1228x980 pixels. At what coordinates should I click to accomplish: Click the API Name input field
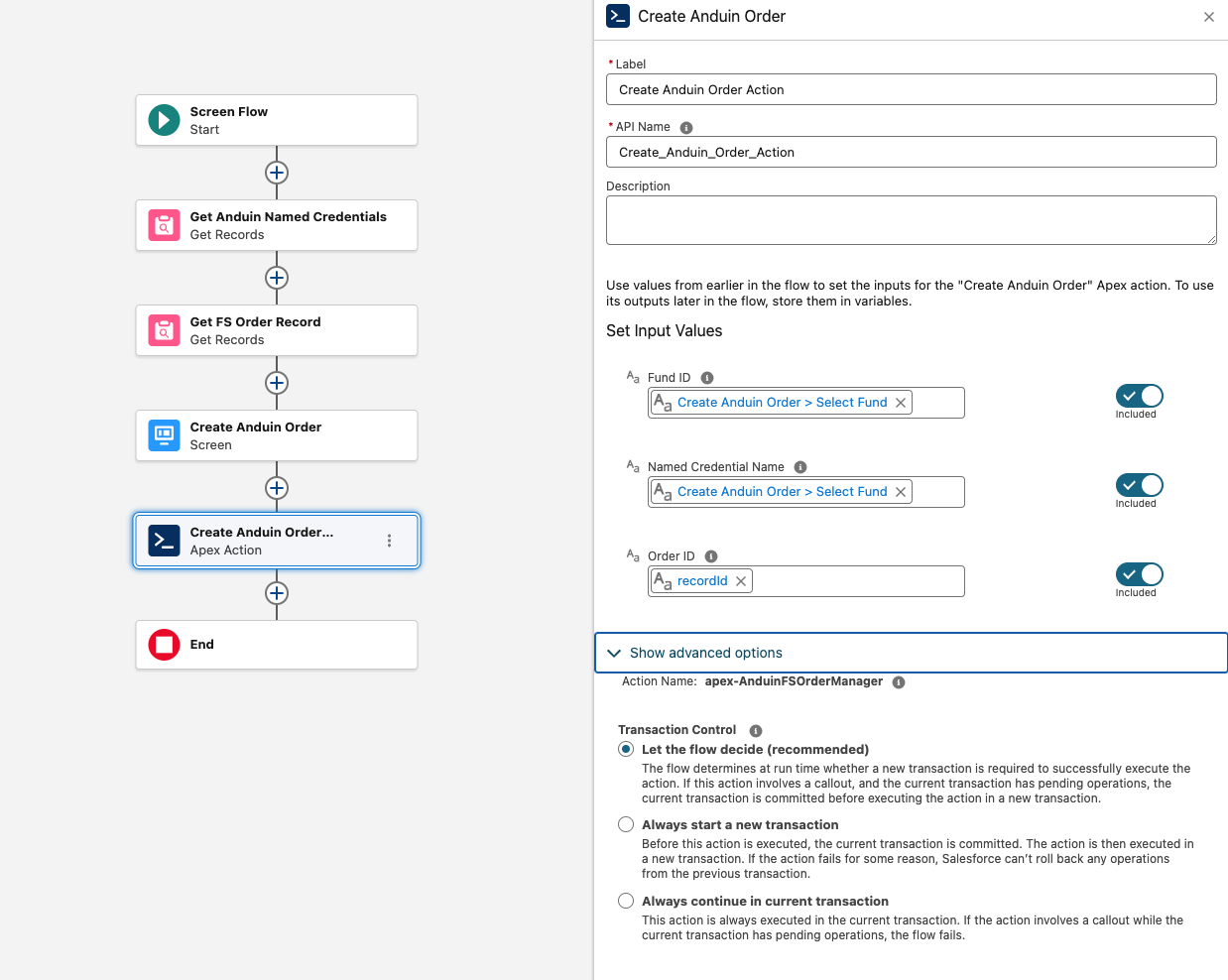911,152
